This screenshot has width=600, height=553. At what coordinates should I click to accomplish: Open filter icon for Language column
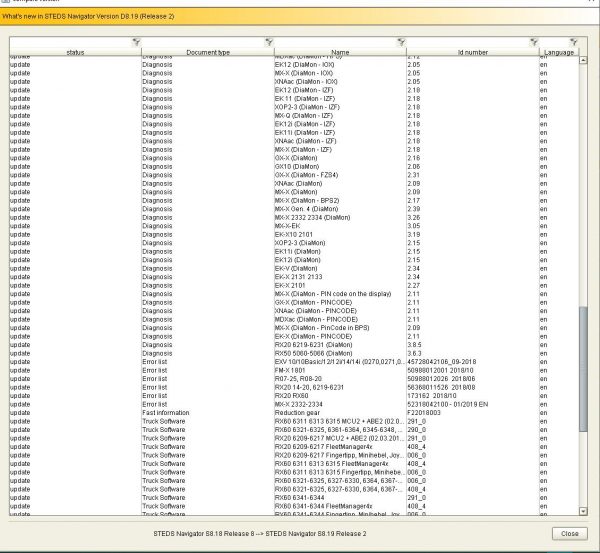point(573,42)
